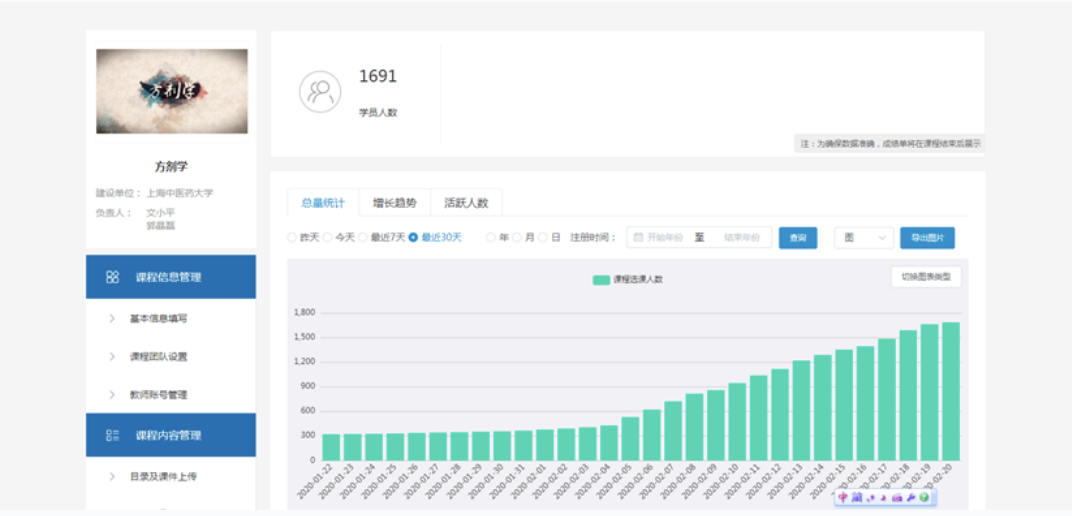This screenshot has height=516, width=1072.
Task: Expand the 基本信息填写 sidebar item
Action: point(158,319)
